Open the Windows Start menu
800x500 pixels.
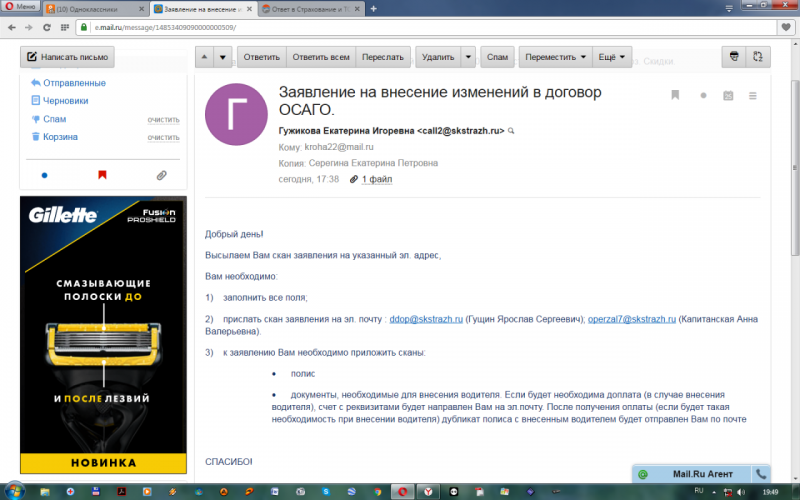(x=14, y=492)
